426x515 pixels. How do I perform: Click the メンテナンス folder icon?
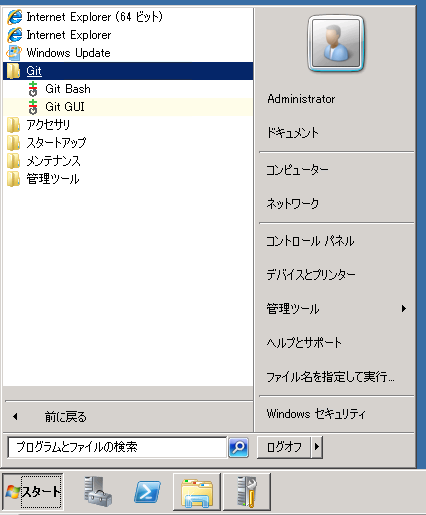click(13, 161)
